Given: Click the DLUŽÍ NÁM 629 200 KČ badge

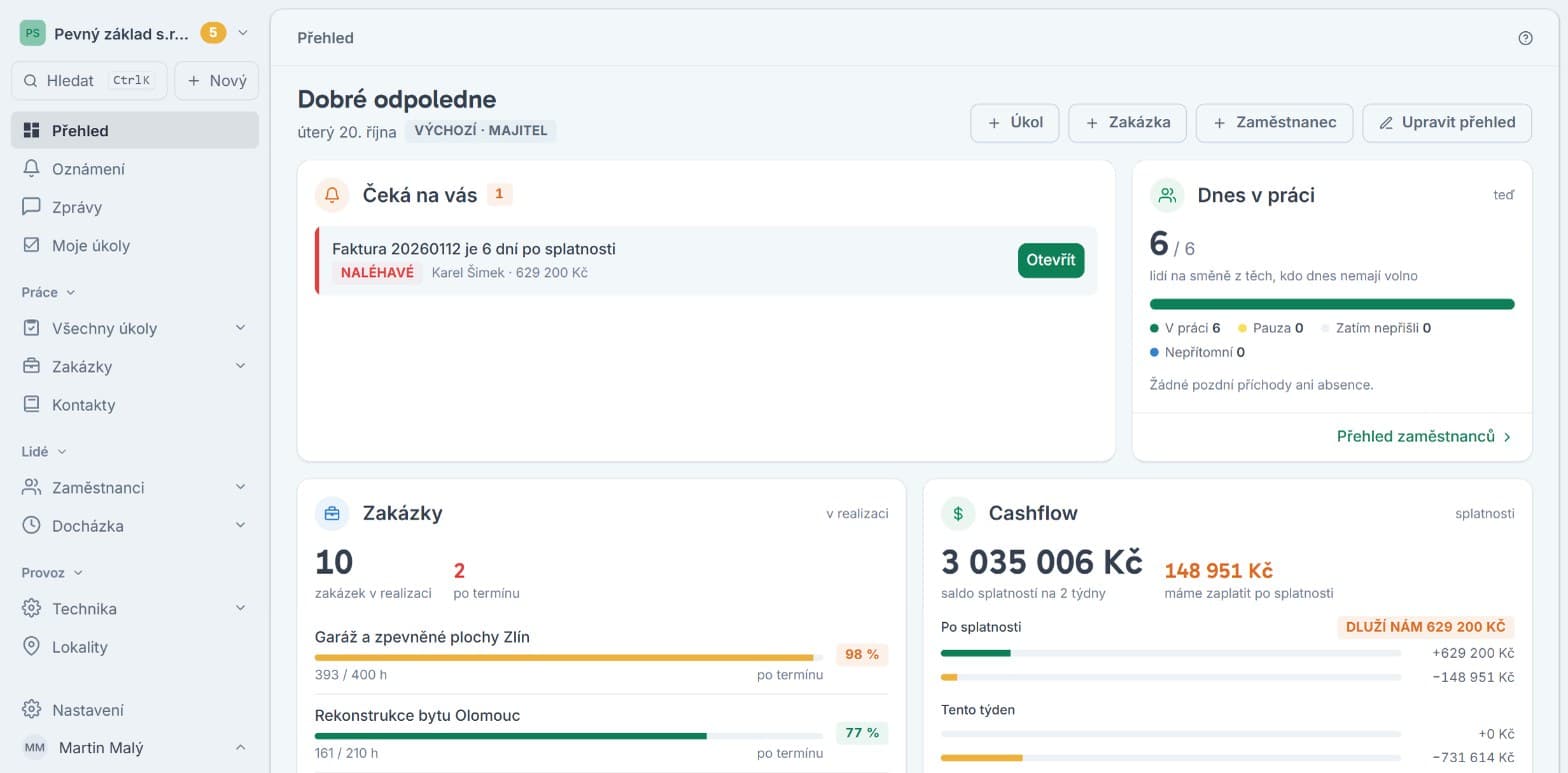Looking at the screenshot, I should (x=1426, y=627).
